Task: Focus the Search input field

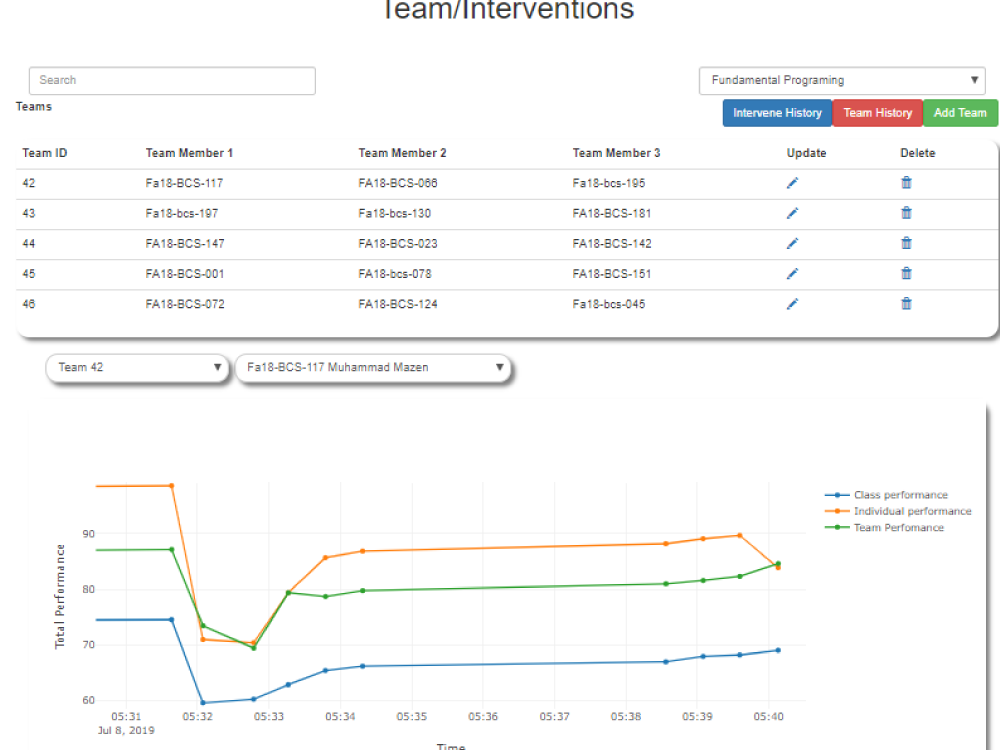Action: pyautogui.click(x=172, y=80)
